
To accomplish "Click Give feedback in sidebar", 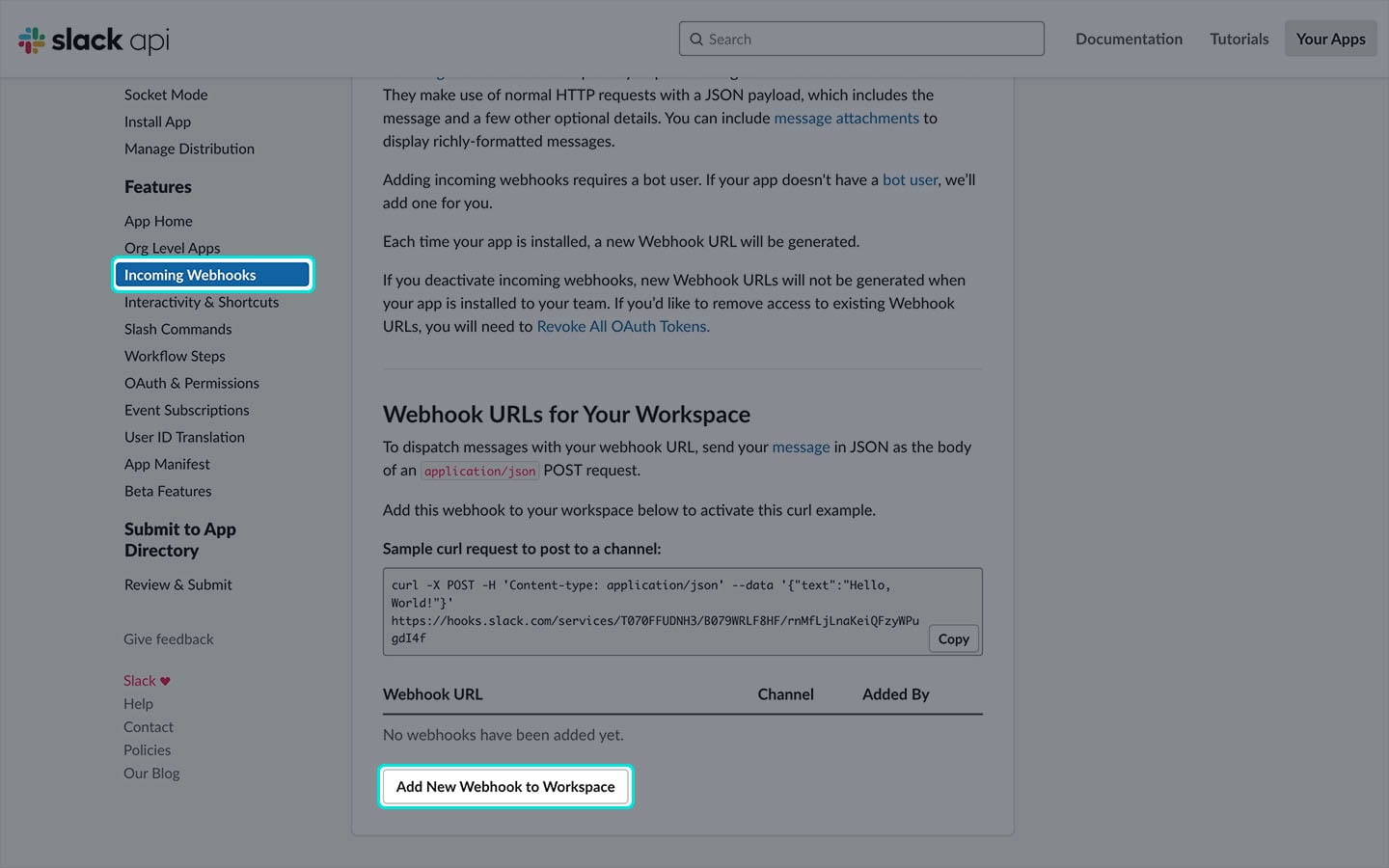I will click(x=168, y=639).
